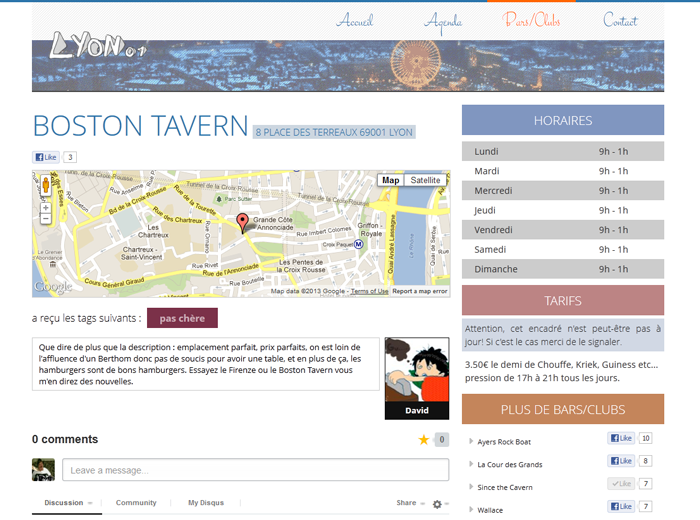Screen dimensions: 700x520
Task: Switch map to Satellite view
Action: coord(426,180)
